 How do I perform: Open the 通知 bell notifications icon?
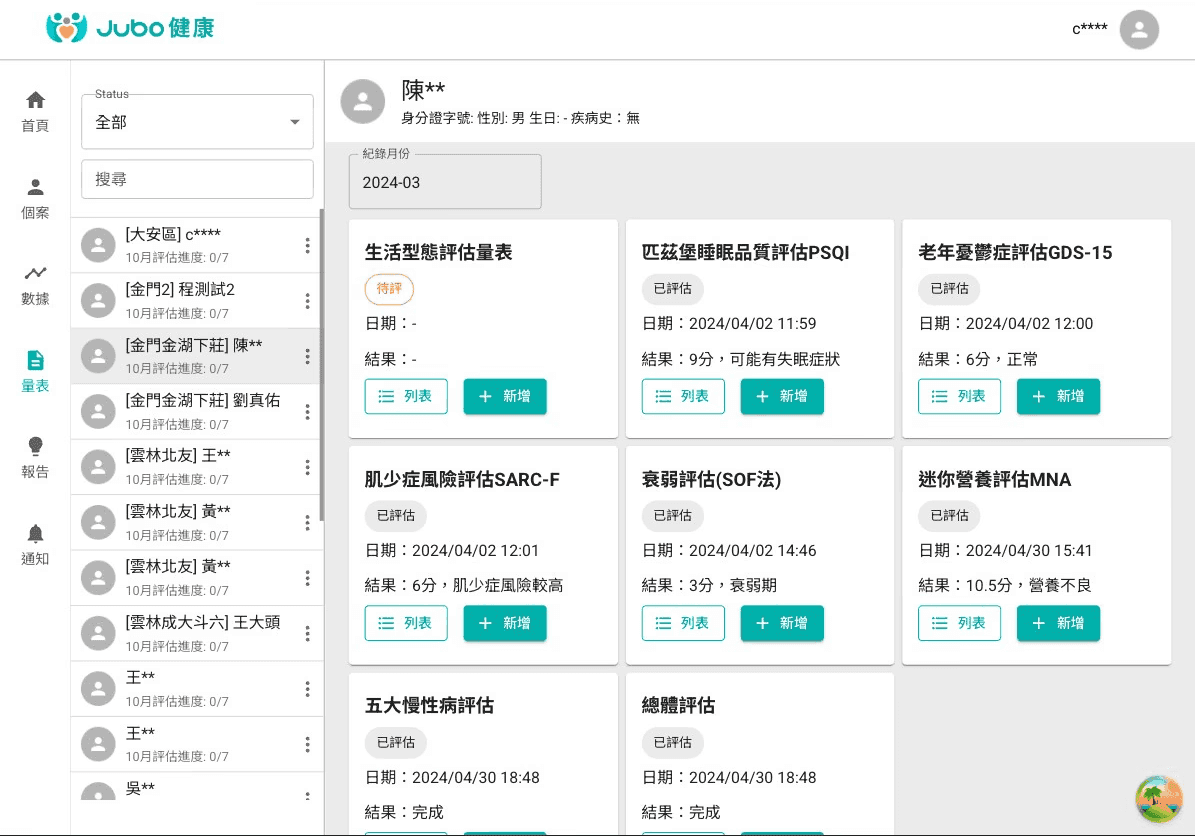click(x=35, y=533)
